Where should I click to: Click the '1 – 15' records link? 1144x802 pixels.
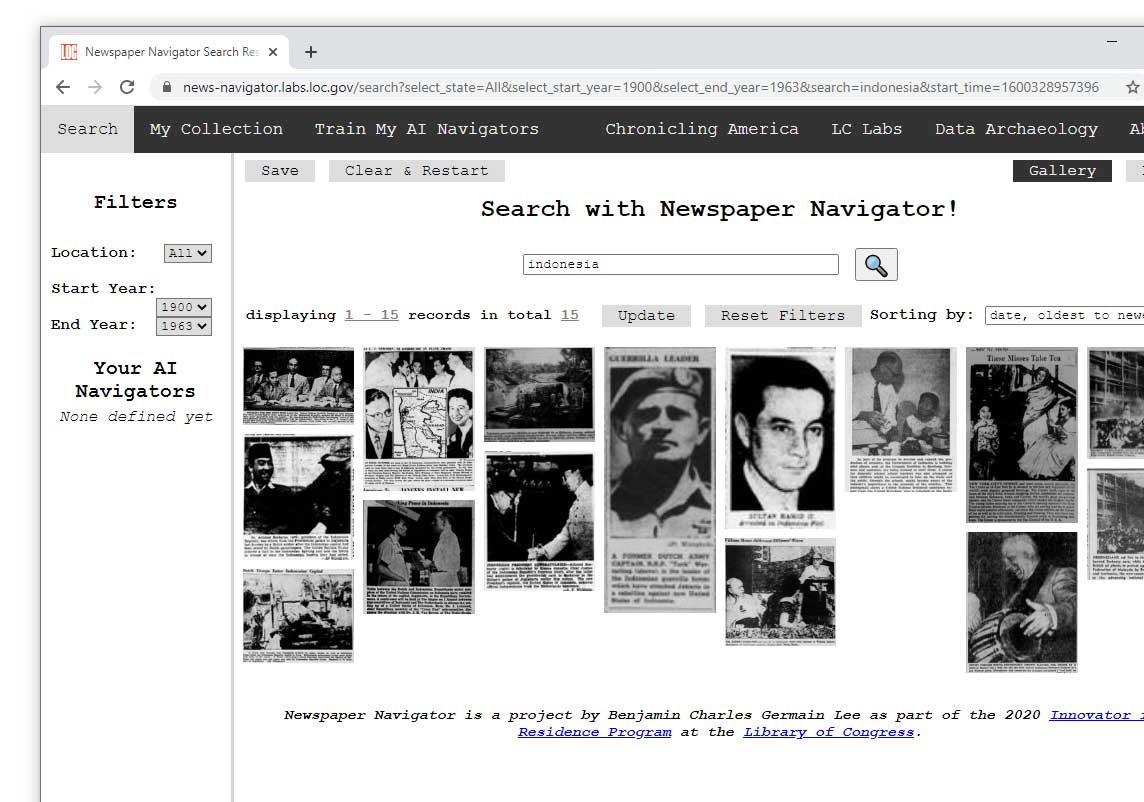[371, 315]
